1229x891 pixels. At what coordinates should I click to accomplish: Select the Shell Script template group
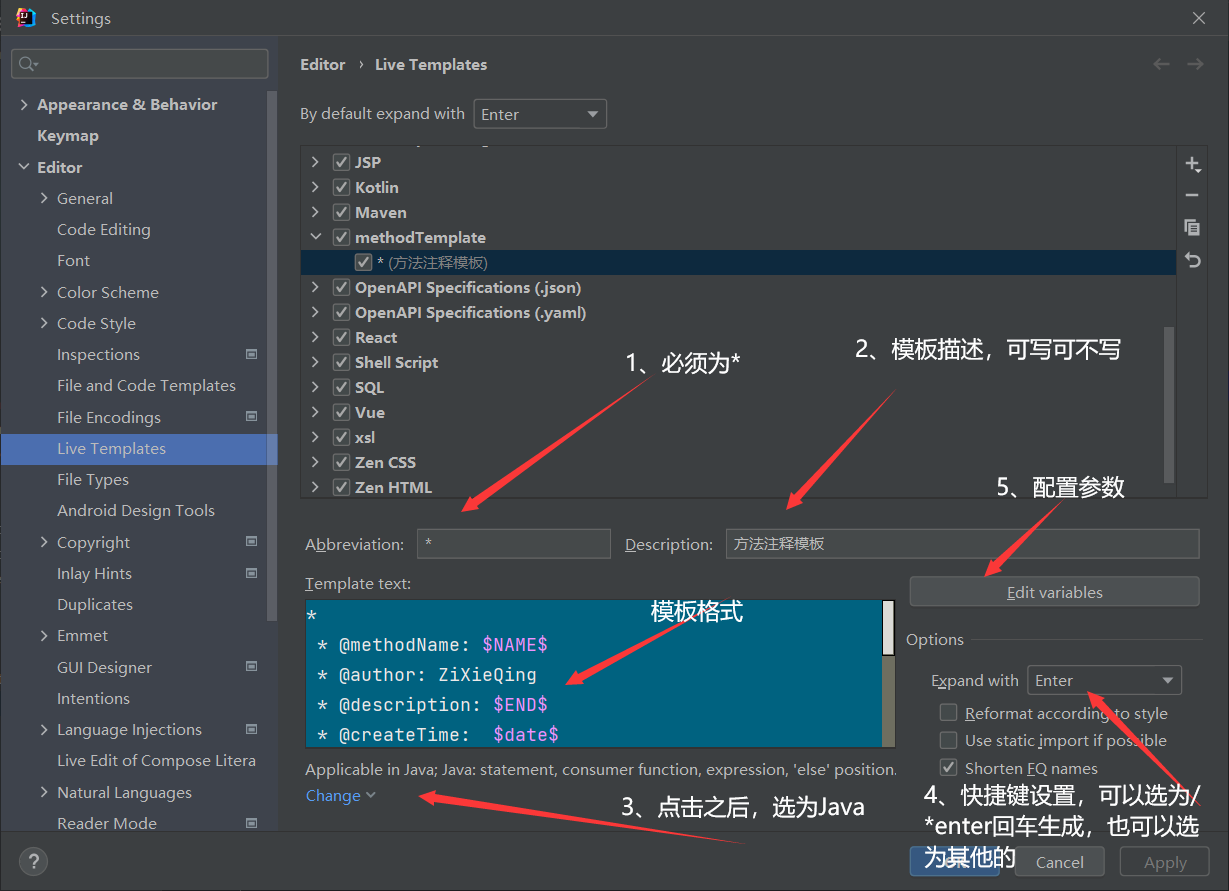click(396, 362)
